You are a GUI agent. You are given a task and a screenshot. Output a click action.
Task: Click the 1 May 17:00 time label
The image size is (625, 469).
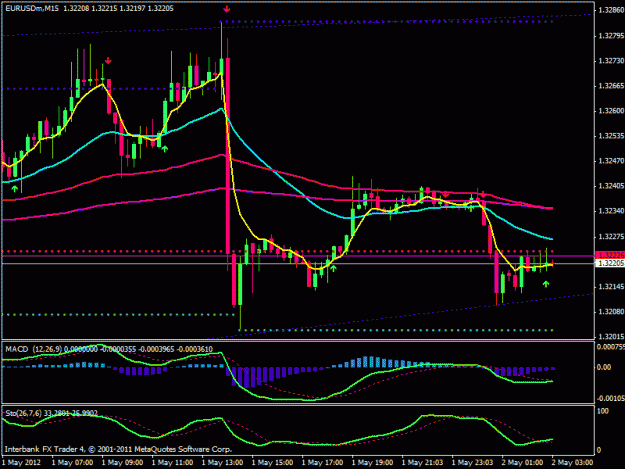coord(322,463)
